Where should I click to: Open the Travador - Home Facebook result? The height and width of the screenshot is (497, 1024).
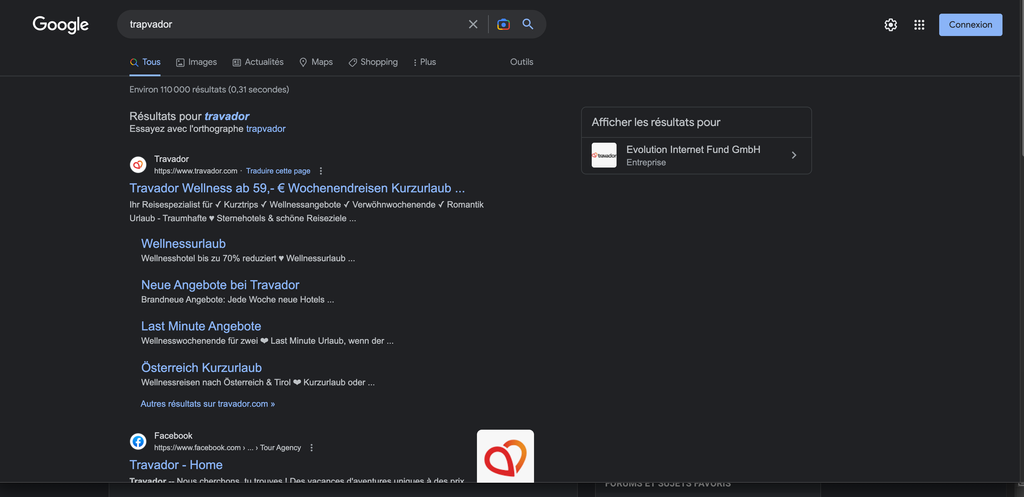(176, 465)
